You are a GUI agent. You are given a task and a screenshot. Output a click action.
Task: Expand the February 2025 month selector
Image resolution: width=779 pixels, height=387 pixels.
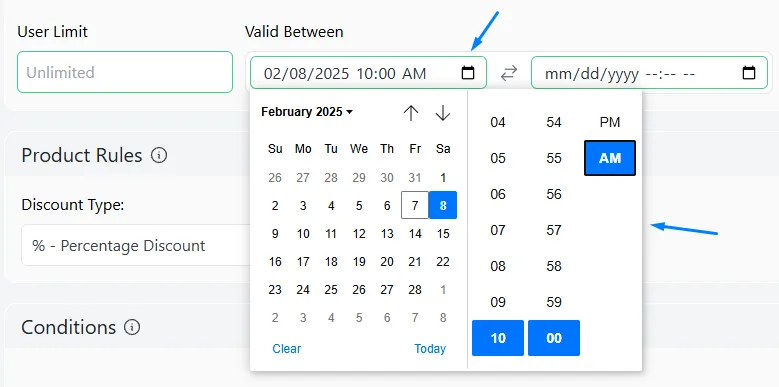click(x=307, y=112)
